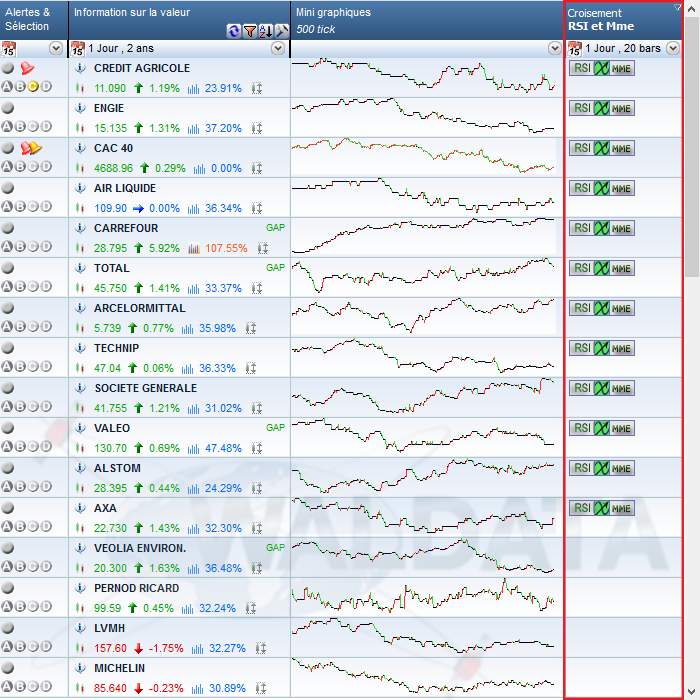Open the Mini graphiques column dropdown

[554, 48]
